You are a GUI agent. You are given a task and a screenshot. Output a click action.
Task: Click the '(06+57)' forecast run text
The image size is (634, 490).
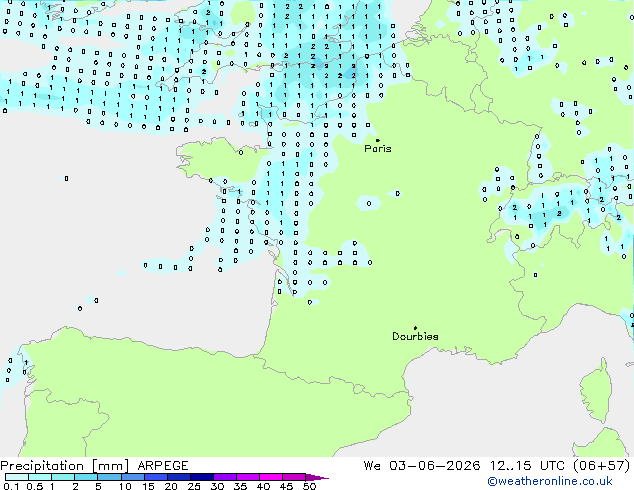[602, 466]
